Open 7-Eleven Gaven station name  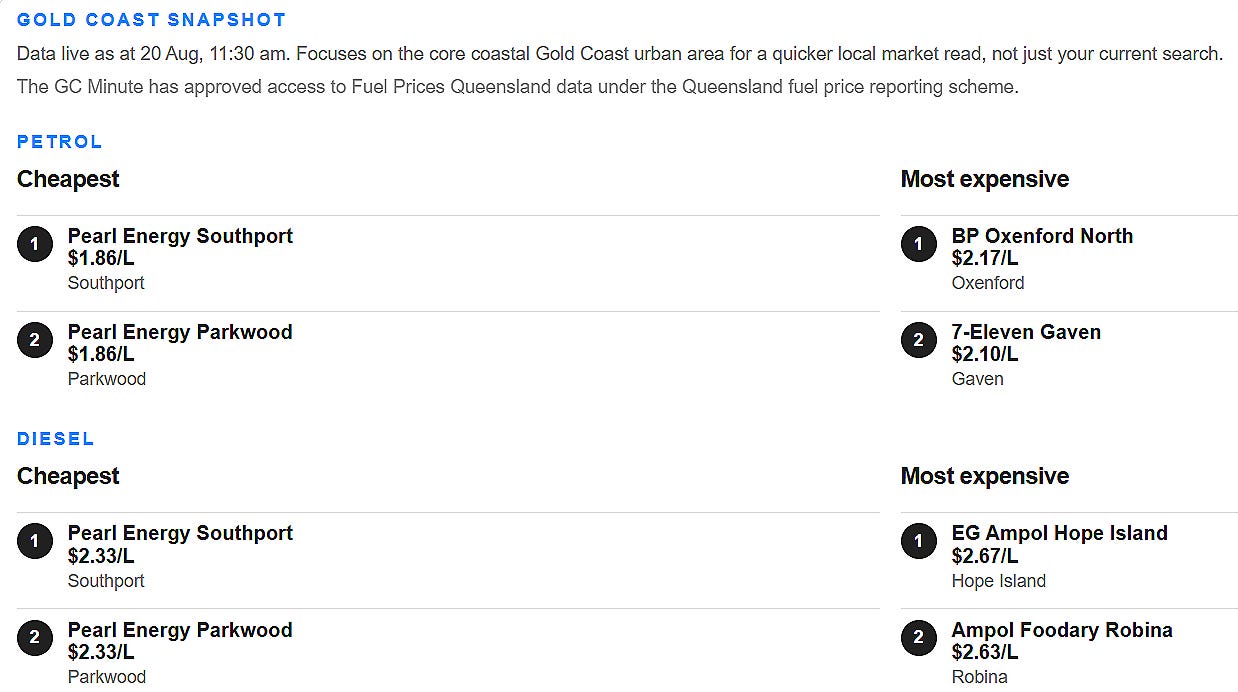[x=1026, y=332]
